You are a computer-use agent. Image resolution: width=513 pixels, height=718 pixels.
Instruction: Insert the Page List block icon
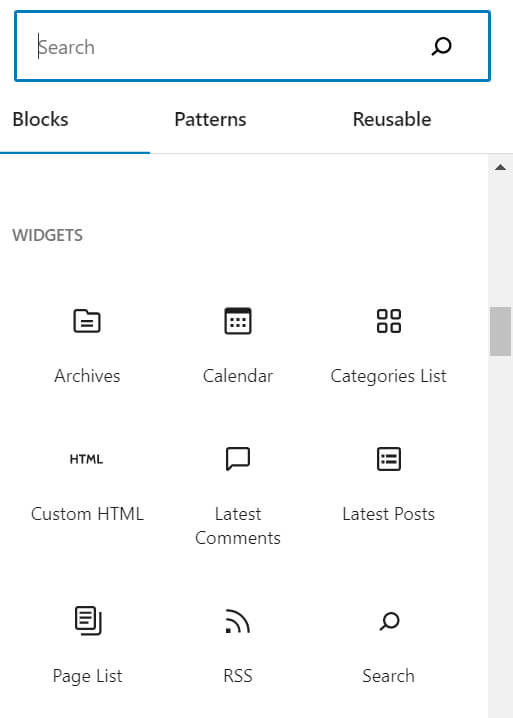(x=87, y=620)
